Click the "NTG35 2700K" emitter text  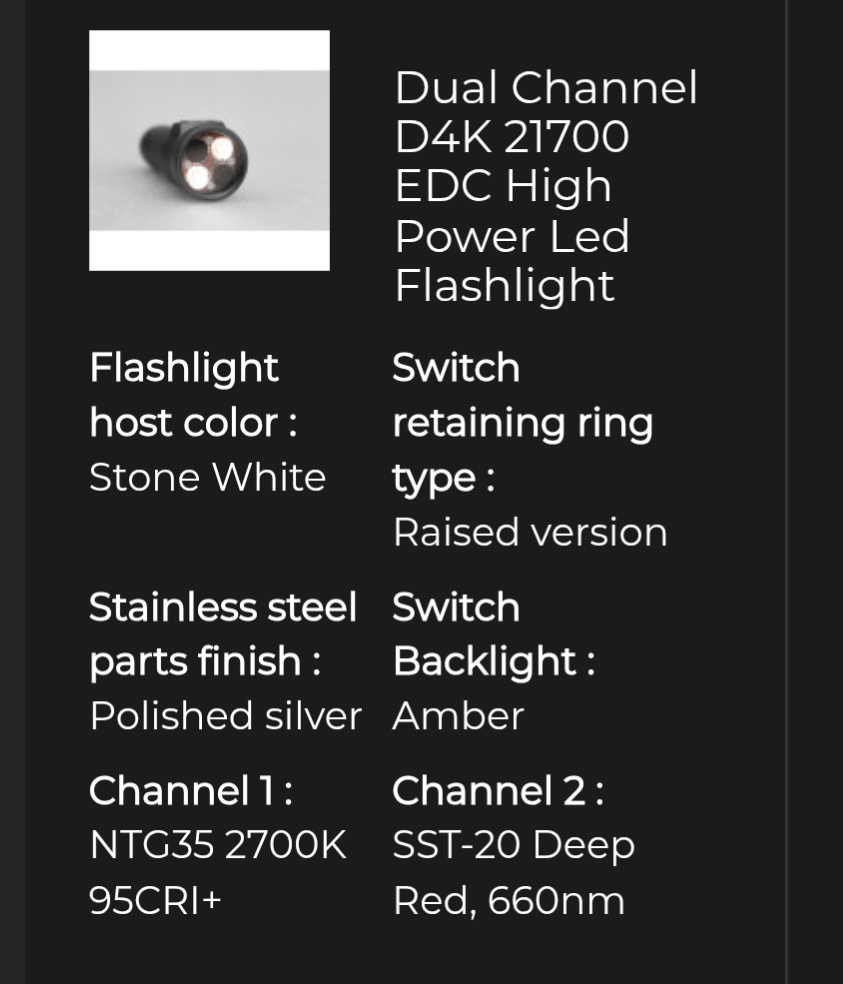pyautogui.click(x=217, y=846)
